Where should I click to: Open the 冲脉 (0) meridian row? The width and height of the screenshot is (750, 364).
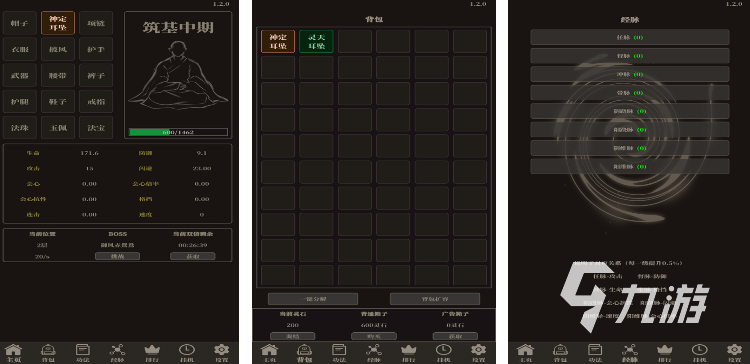630,74
